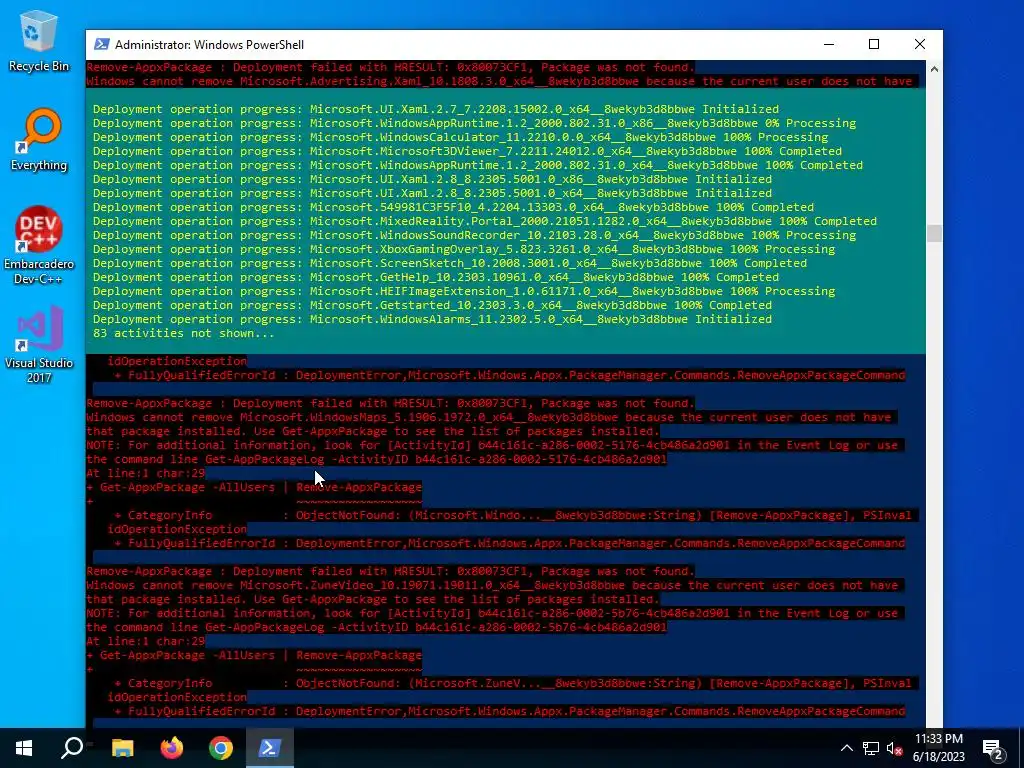This screenshot has height=768, width=1024.
Task: Select the Everything search desktop shortcut
Action: pos(39,140)
